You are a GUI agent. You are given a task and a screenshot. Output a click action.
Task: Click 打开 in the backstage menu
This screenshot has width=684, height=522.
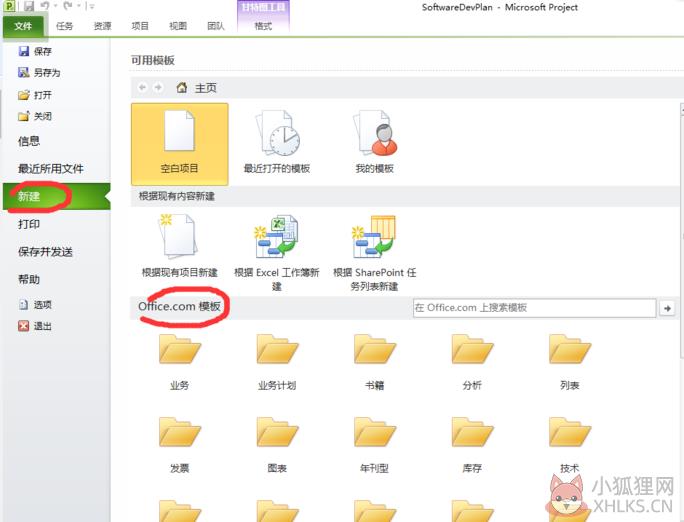coord(35,95)
